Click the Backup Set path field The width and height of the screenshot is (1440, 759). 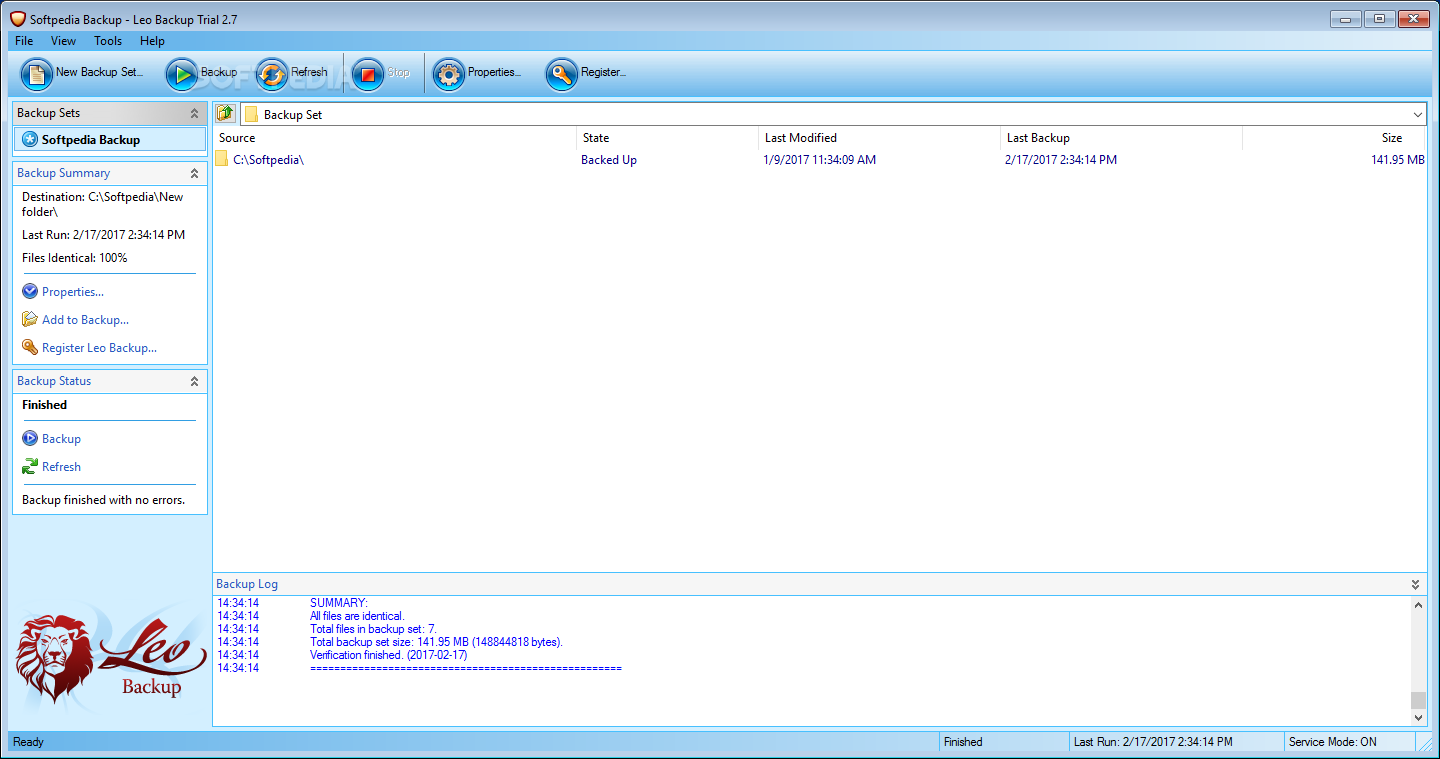coord(833,114)
